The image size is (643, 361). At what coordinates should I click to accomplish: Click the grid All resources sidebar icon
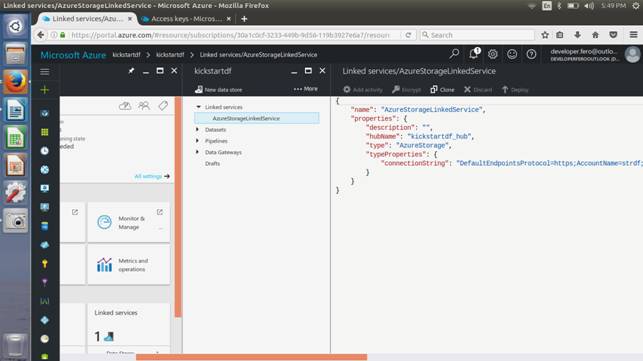tap(45, 132)
